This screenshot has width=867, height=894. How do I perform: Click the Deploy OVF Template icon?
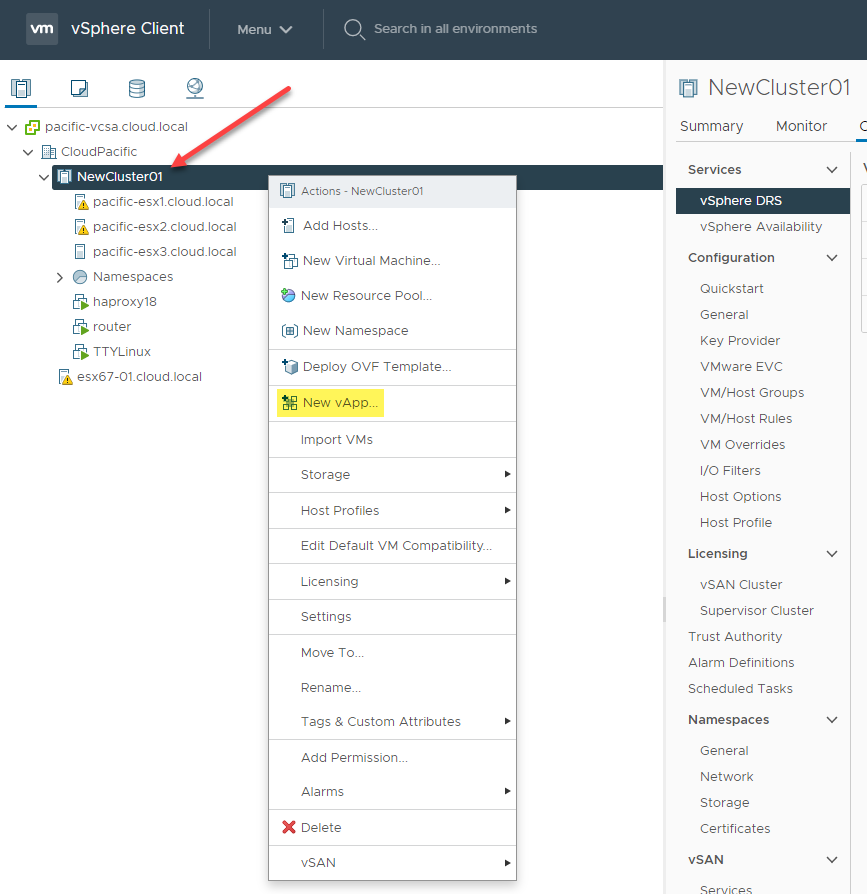tap(290, 367)
